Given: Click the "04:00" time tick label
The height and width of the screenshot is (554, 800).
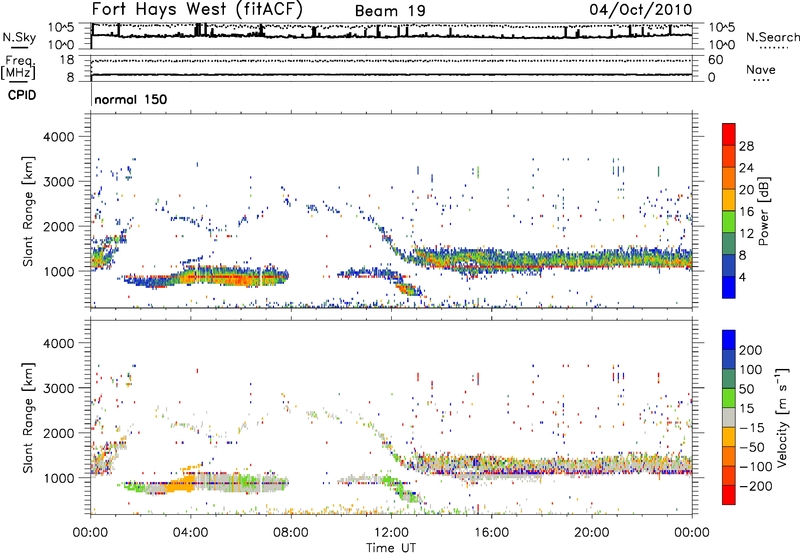Looking at the screenshot, I should tap(190, 533).
